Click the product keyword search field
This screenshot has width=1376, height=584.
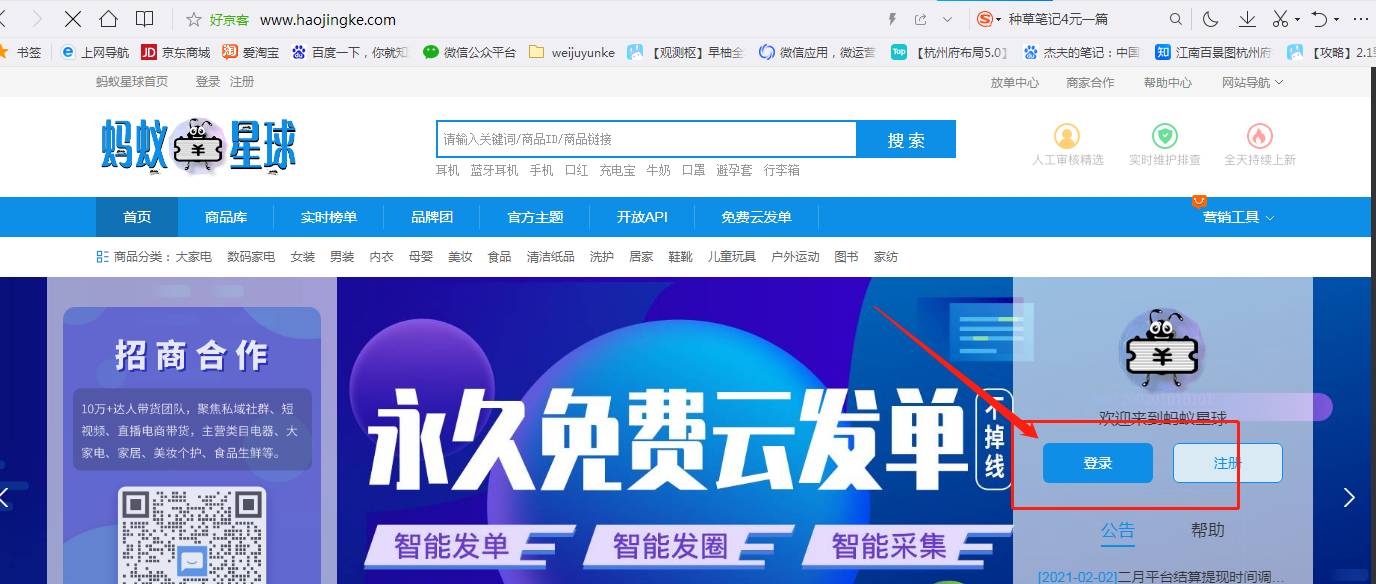(646, 139)
